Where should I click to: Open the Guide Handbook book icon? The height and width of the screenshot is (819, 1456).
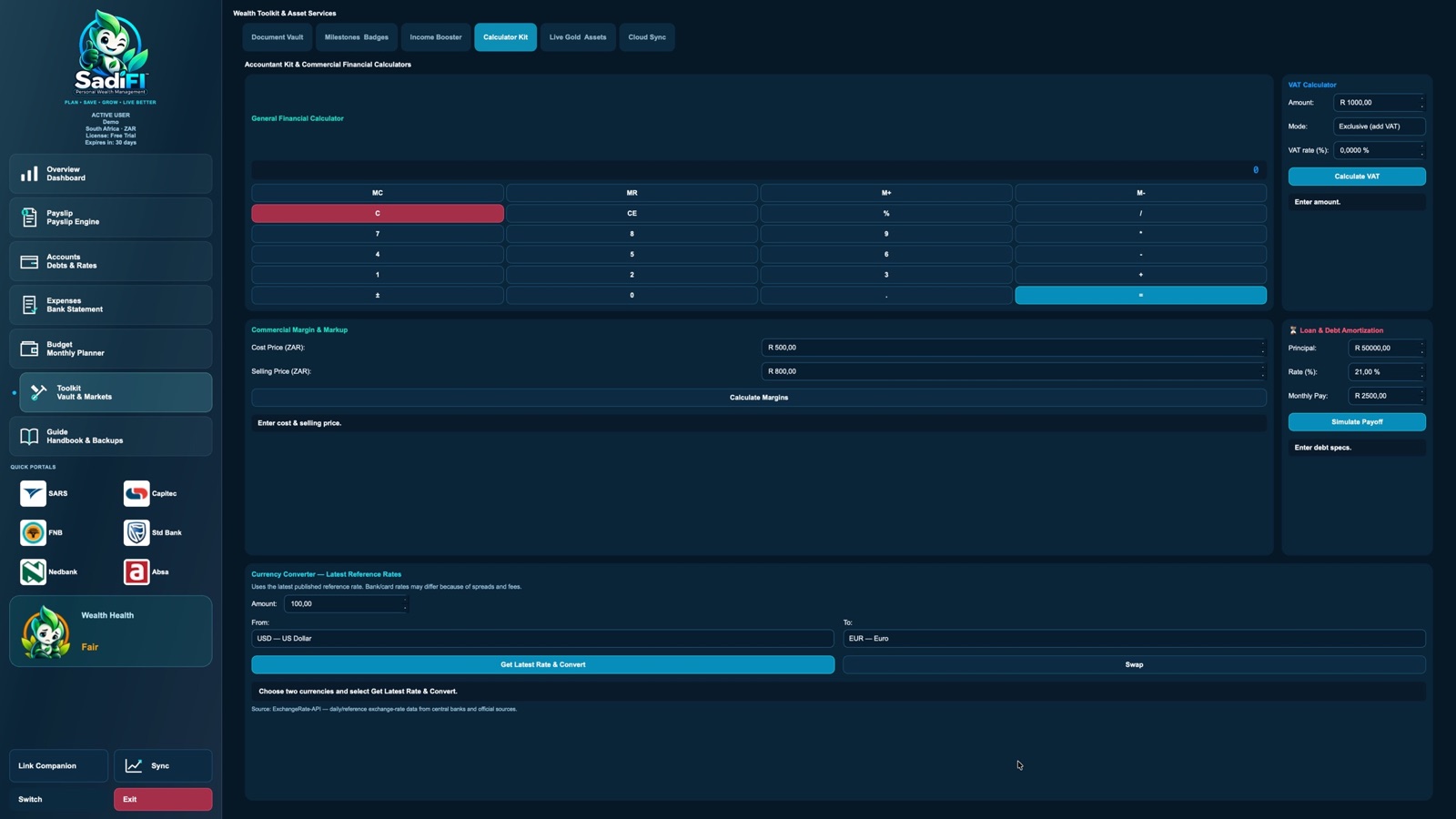(x=29, y=436)
